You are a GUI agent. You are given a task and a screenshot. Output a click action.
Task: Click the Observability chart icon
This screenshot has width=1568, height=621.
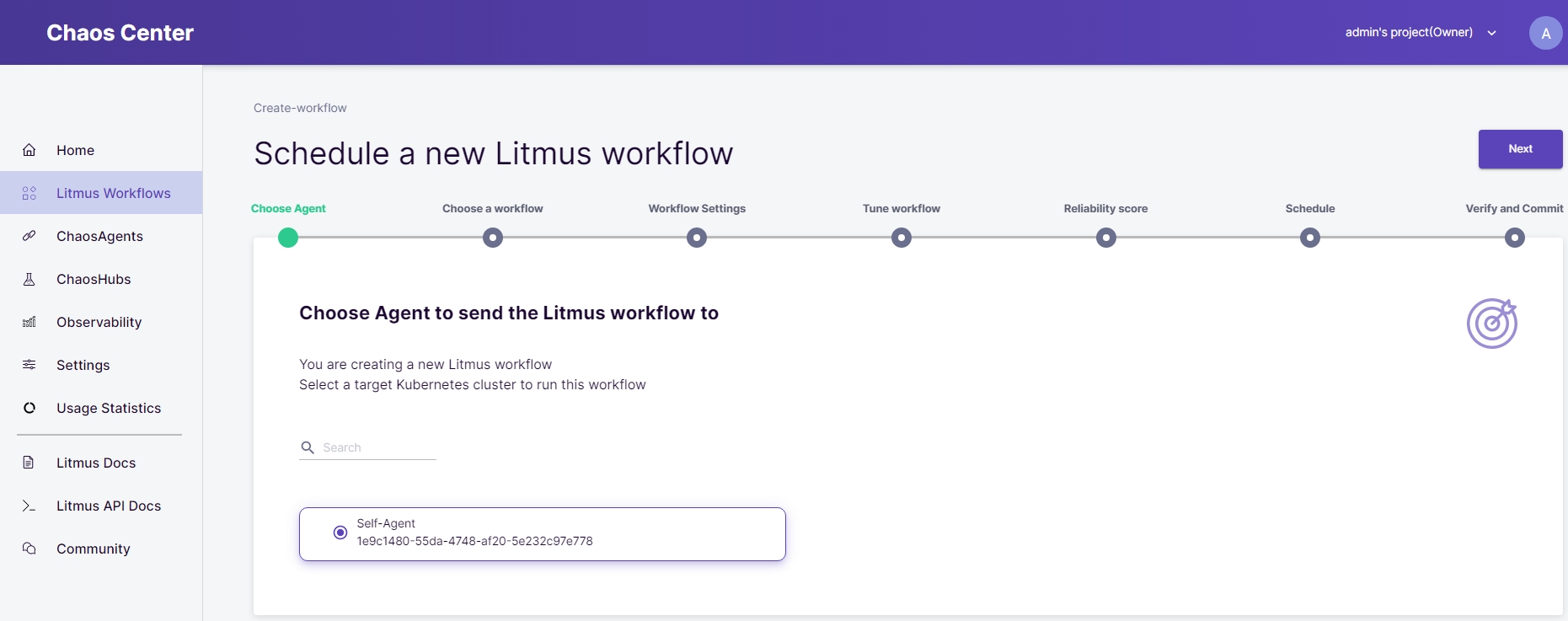(29, 322)
